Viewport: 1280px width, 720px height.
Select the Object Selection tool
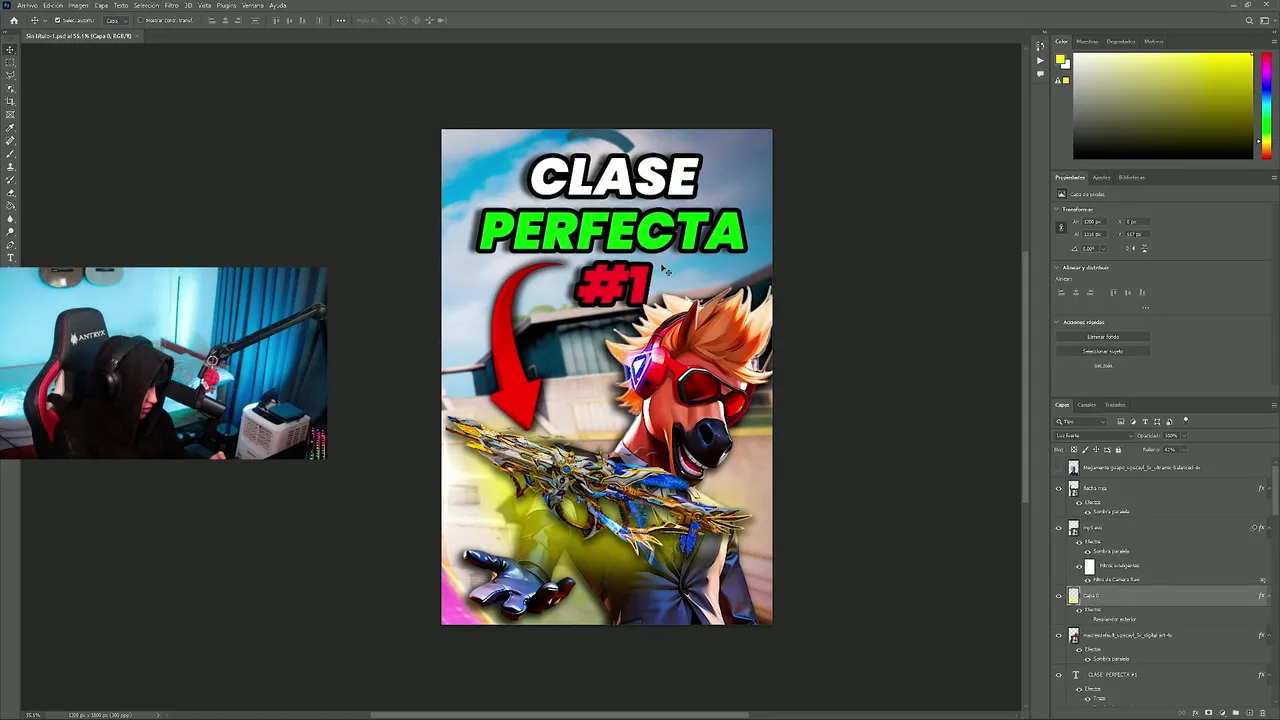(11, 88)
